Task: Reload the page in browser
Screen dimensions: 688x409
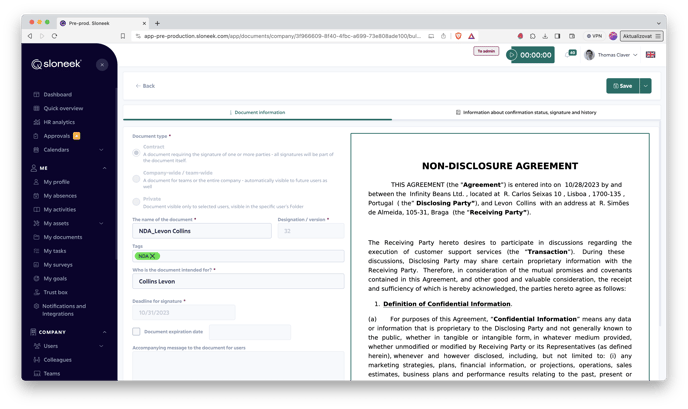Action: tap(54, 36)
